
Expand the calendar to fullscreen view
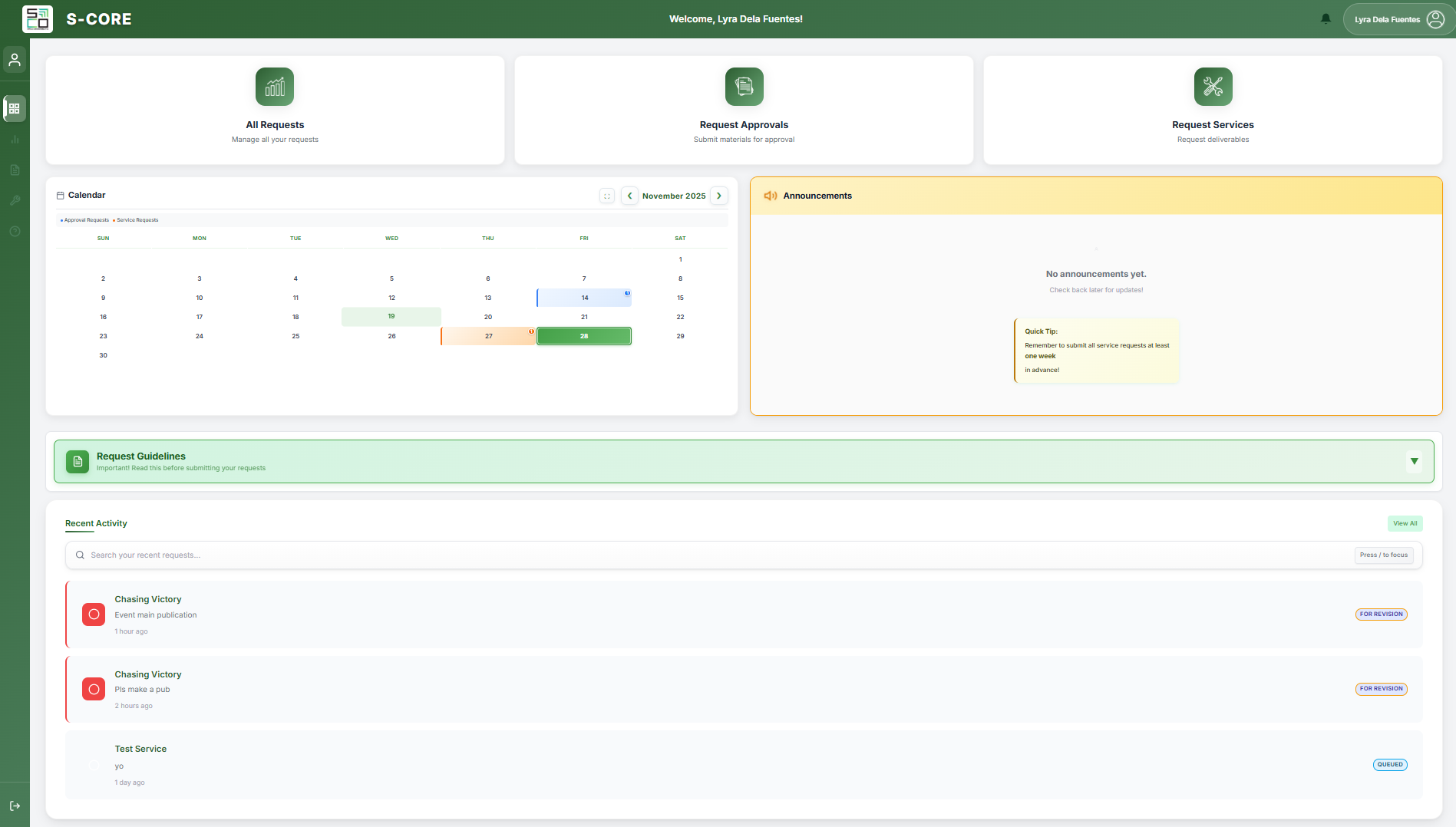(606, 196)
